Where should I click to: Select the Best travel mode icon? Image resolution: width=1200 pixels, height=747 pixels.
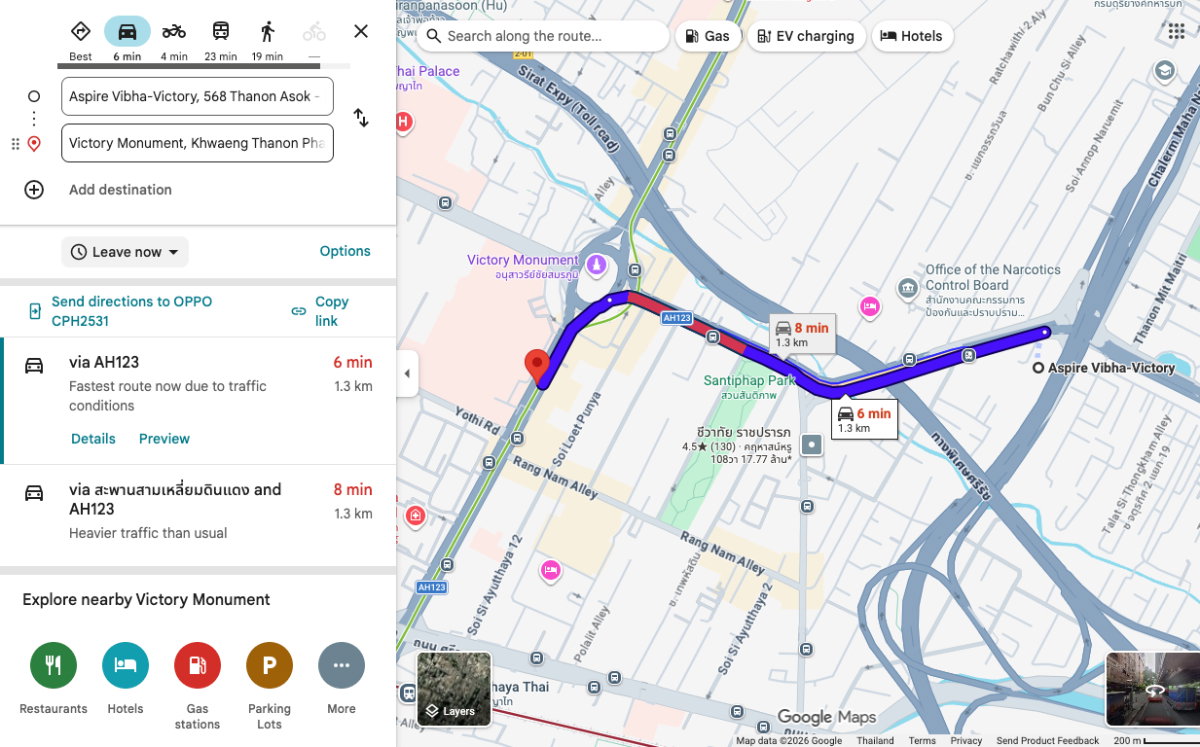(80, 40)
